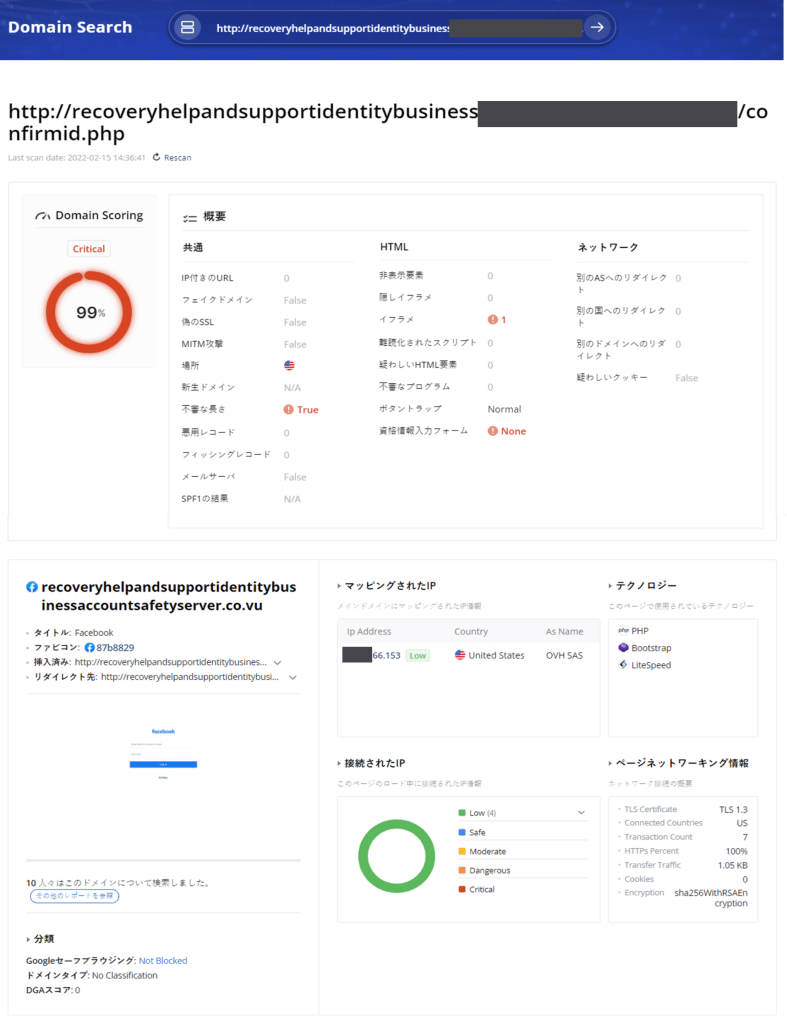The height and width of the screenshot is (1024, 787).
Task: Click the Ip Address column header
Action: (x=369, y=632)
